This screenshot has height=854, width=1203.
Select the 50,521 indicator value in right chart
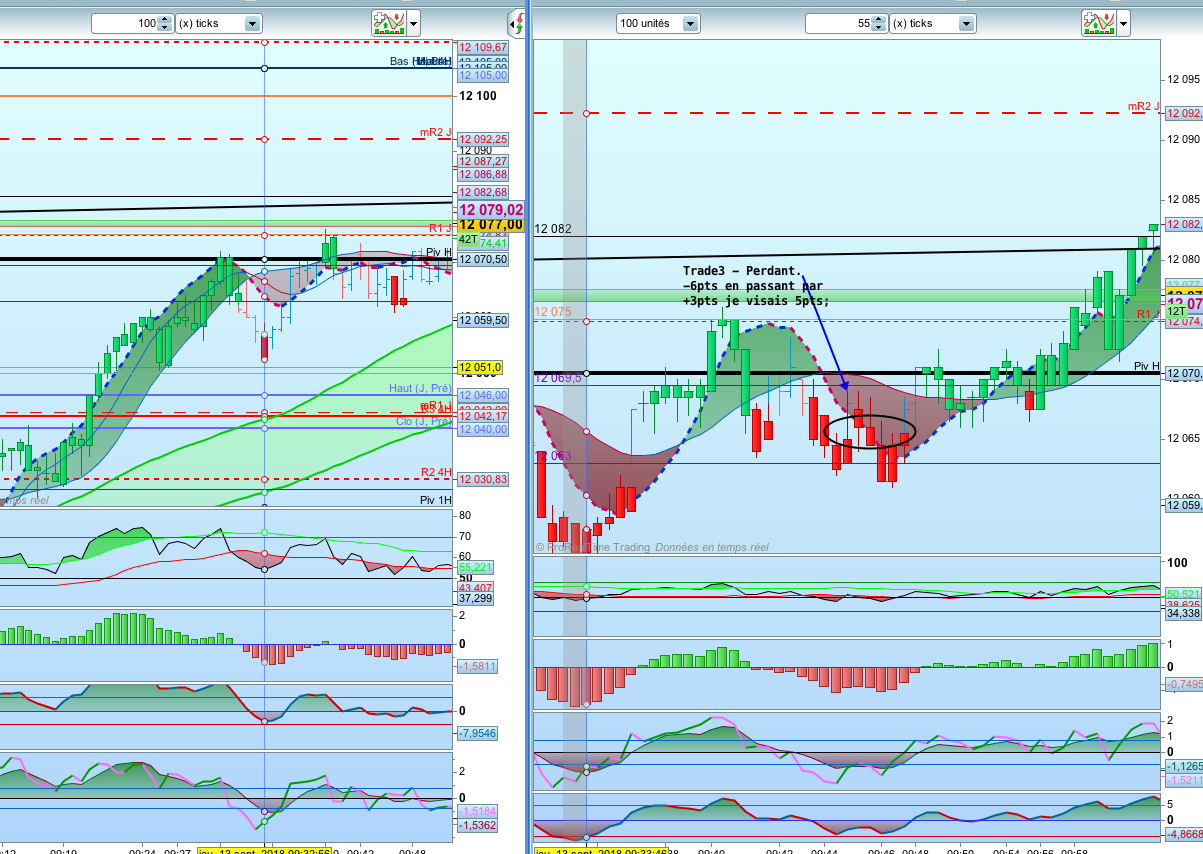click(1184, 594)
